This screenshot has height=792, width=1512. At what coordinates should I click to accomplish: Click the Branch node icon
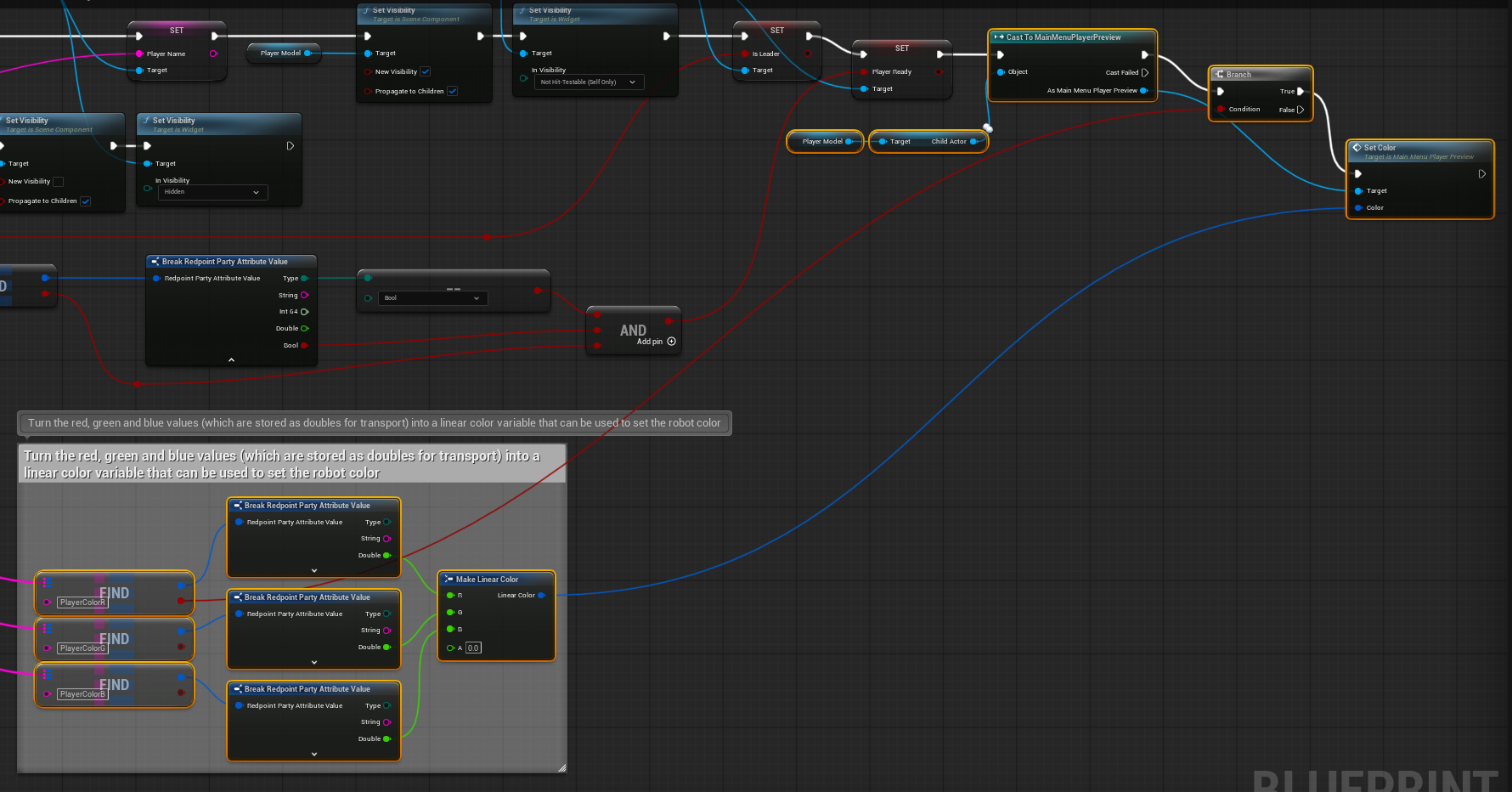click(x=1218, y=74)
